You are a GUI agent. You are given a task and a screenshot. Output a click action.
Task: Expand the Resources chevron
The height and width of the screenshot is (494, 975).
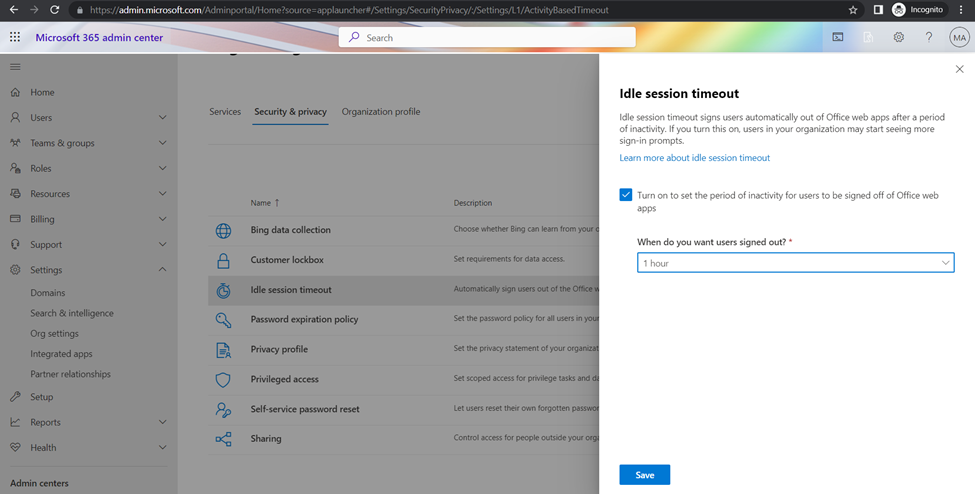point(162,193)
